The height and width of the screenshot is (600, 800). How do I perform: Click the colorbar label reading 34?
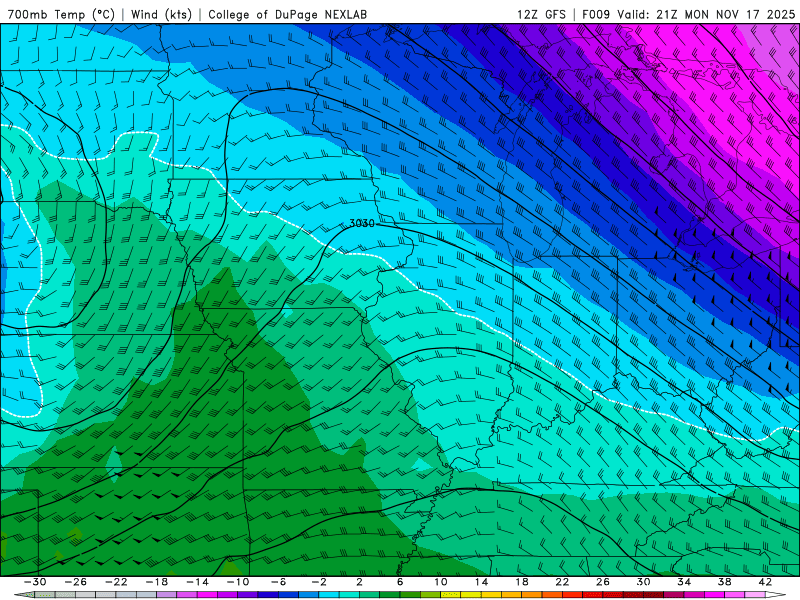(x=684, y=582)
